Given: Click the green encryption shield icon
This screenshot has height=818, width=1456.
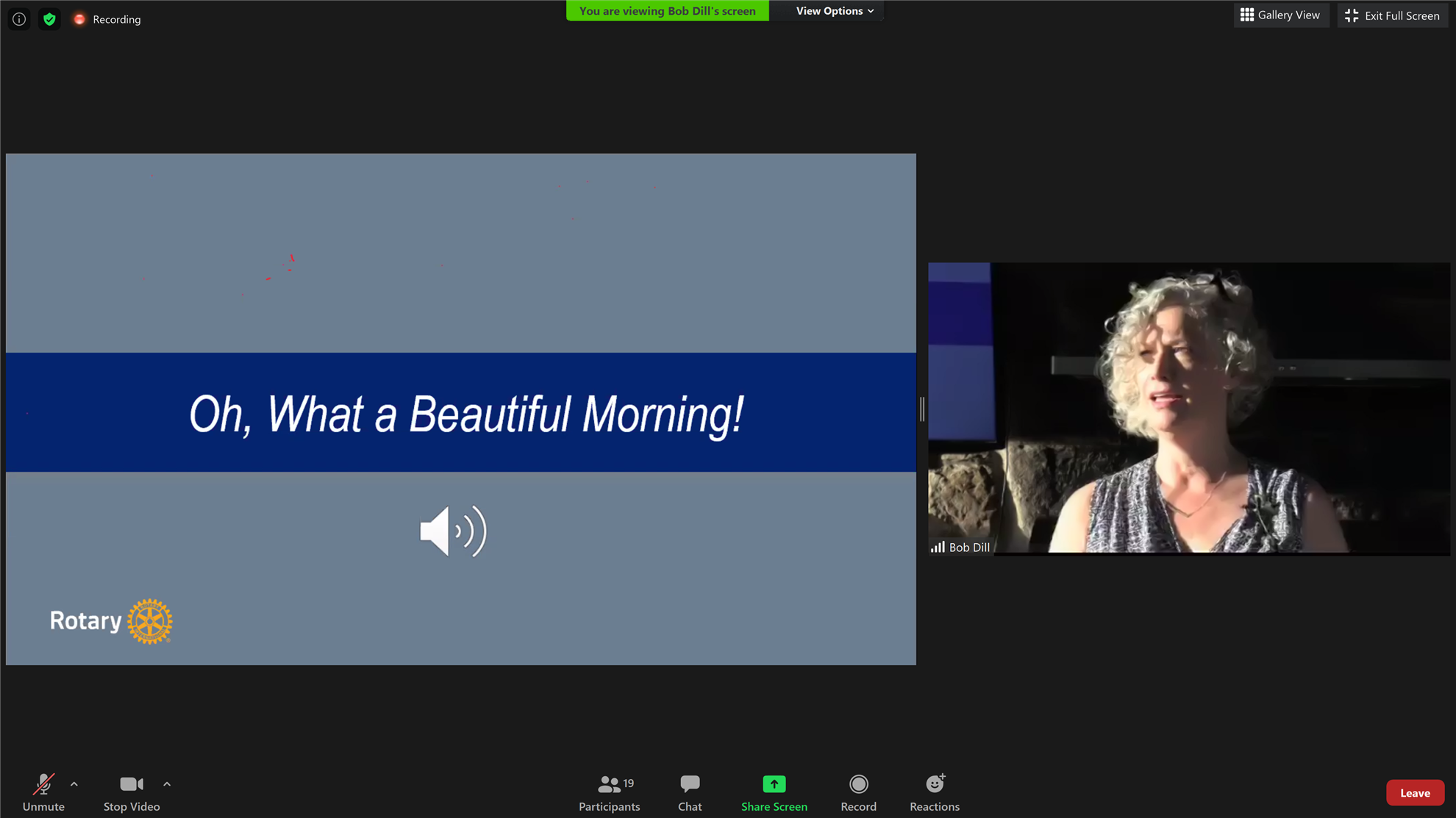Looking at the screenshot, I should [49, 19].
